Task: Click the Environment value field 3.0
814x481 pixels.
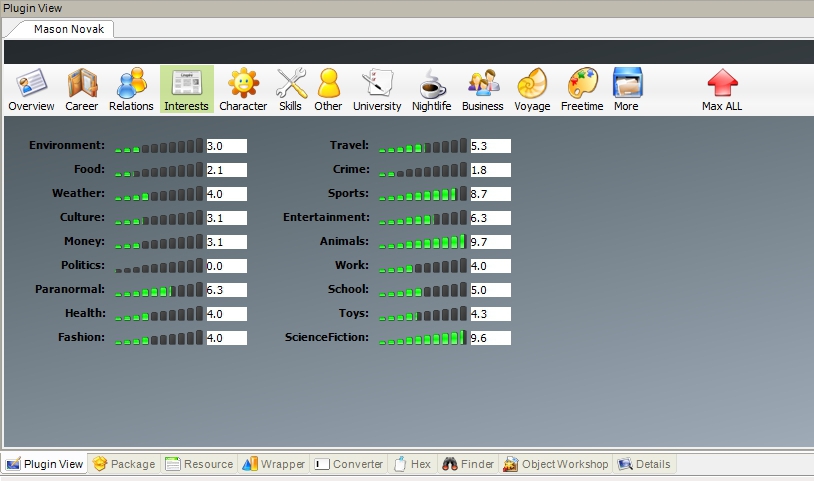Action: point(226,146)
